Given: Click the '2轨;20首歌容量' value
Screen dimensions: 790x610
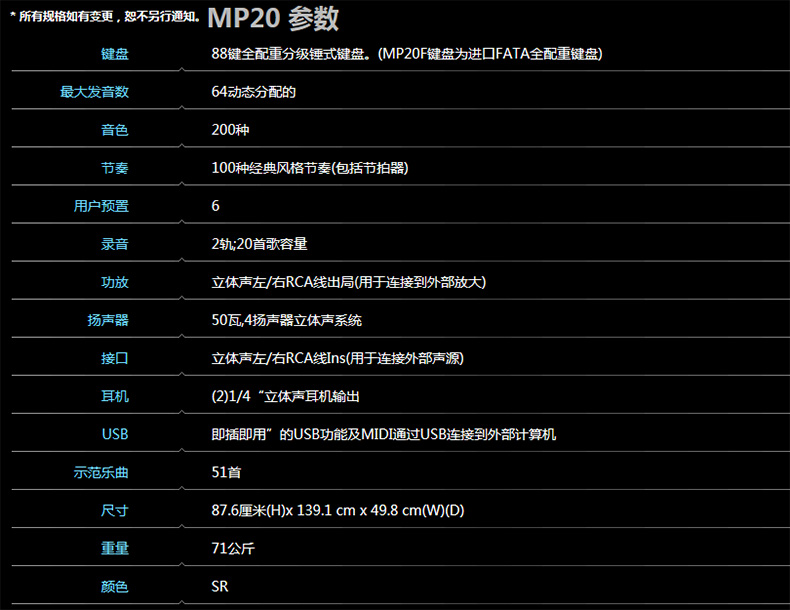Looking at the screenshot, I should coord(259,244).
